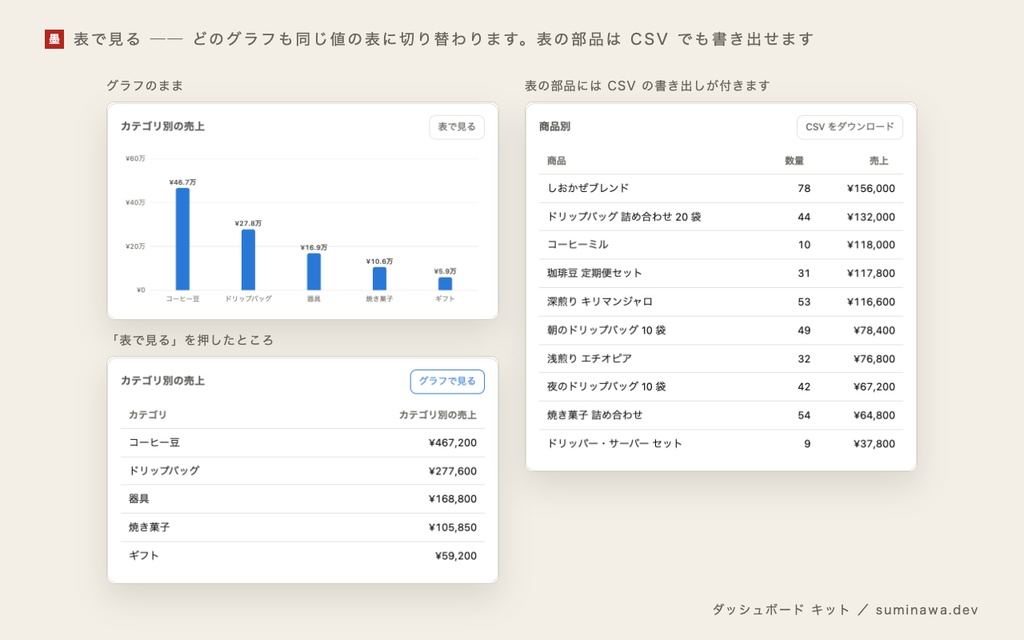Click the ¥132,000 sales cell
This screenshot has height=640, width=1024.
(x=871, y=217)
